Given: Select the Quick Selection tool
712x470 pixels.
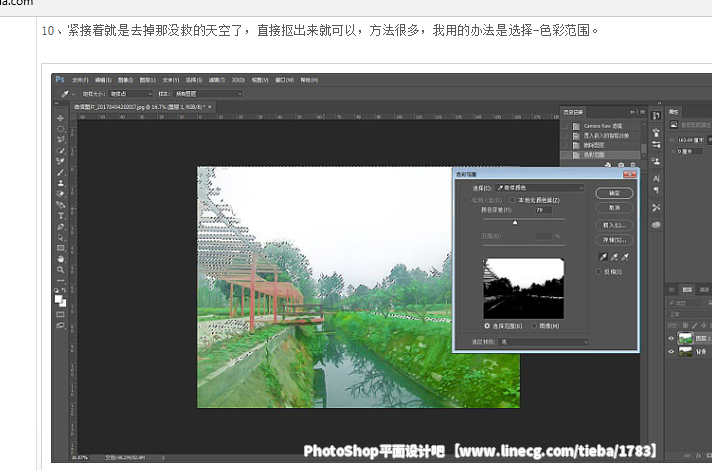Looking at the screenshot, I should coord(60,151).
